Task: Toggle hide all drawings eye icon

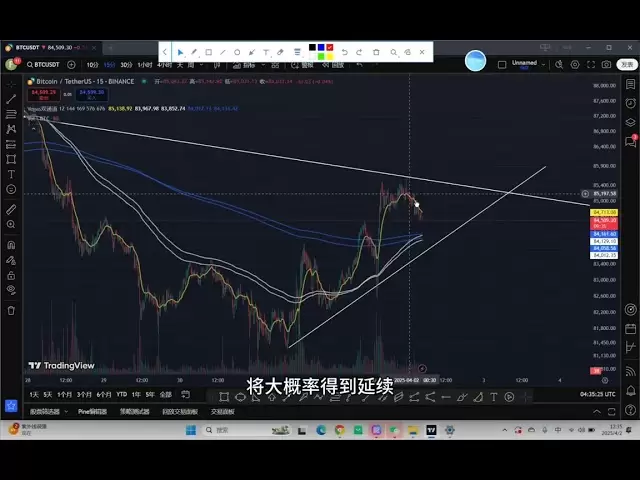Action: [x=11, y=290]
